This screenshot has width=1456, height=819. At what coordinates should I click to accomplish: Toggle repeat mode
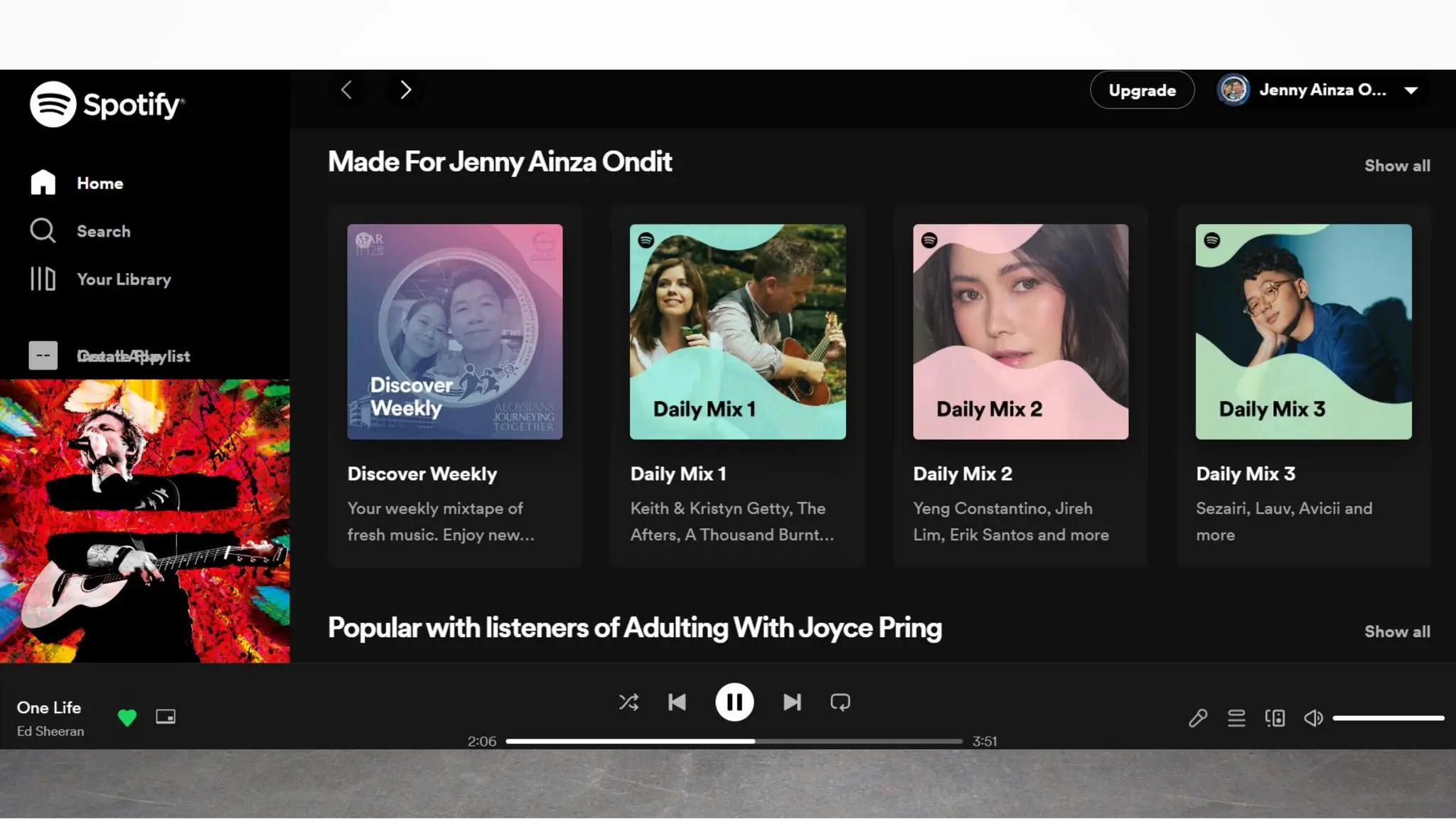[x=840, y=702]
